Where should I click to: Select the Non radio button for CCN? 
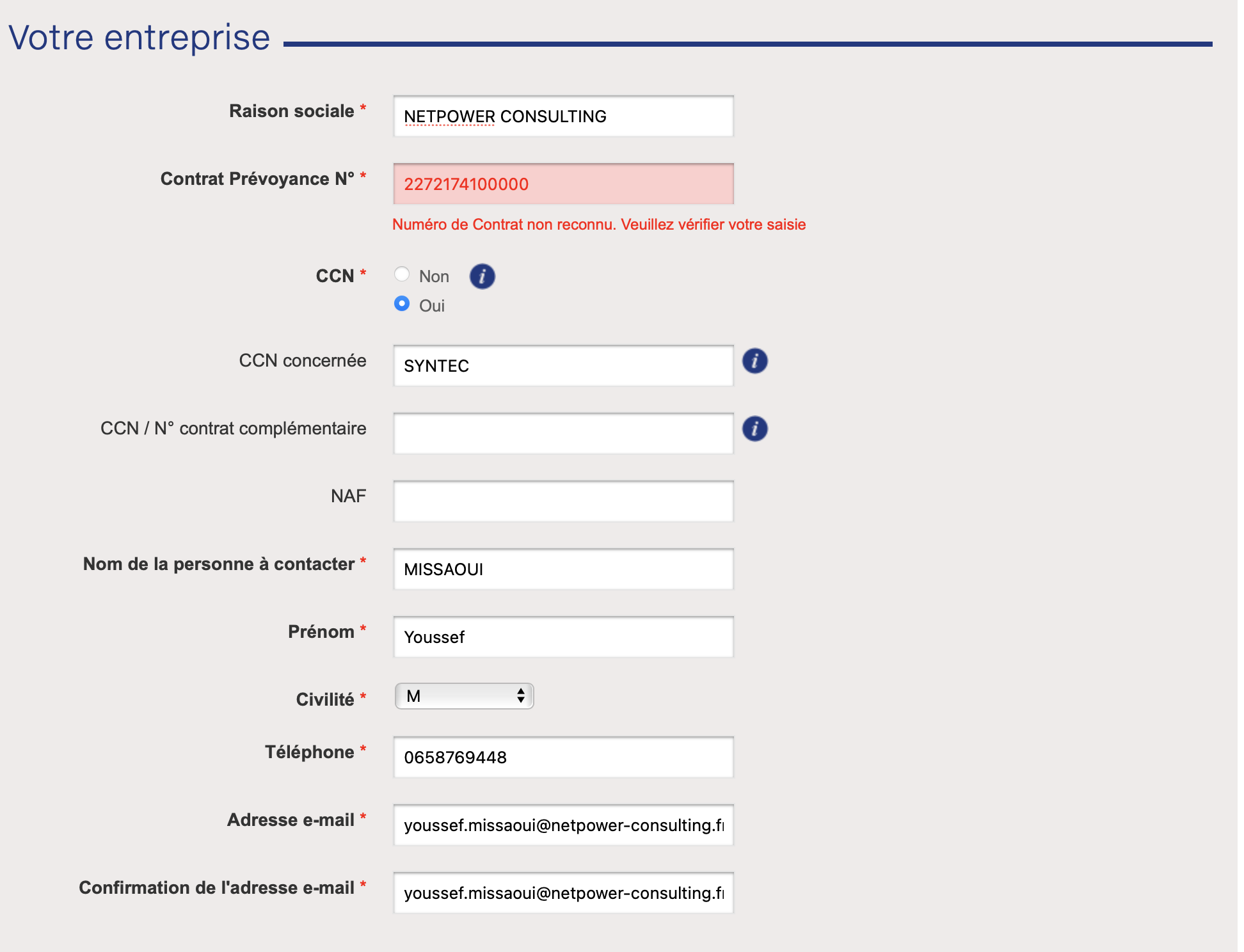(x=402, y=274)
